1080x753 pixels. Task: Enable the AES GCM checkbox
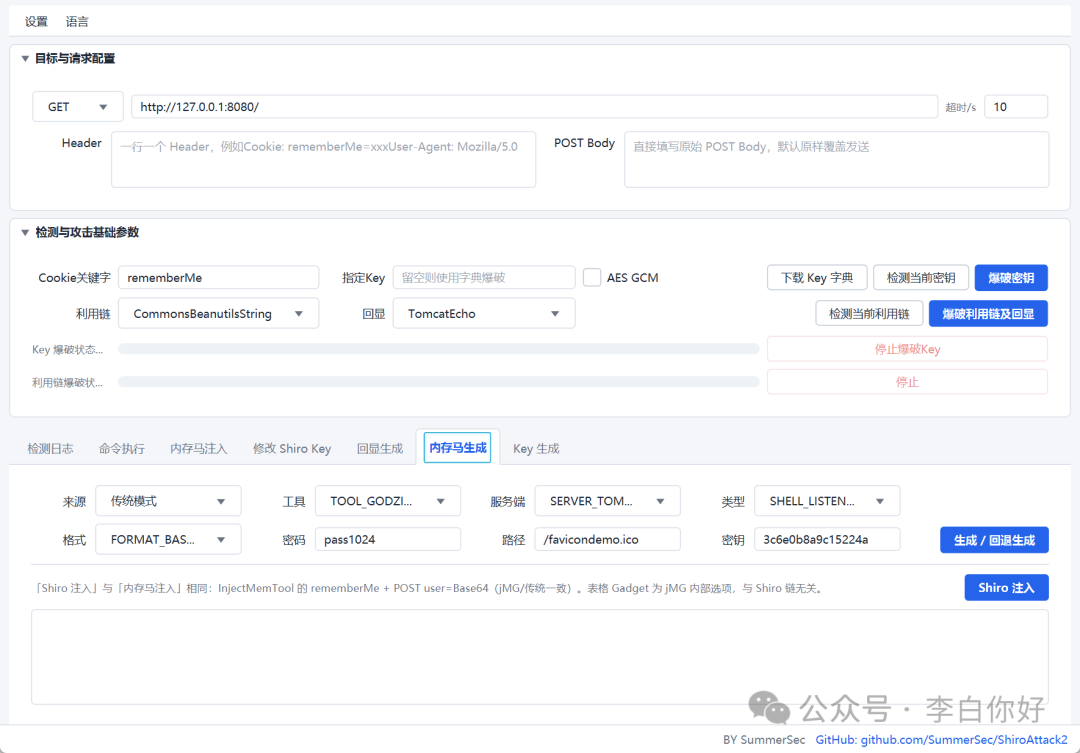[x=592, y=278]
